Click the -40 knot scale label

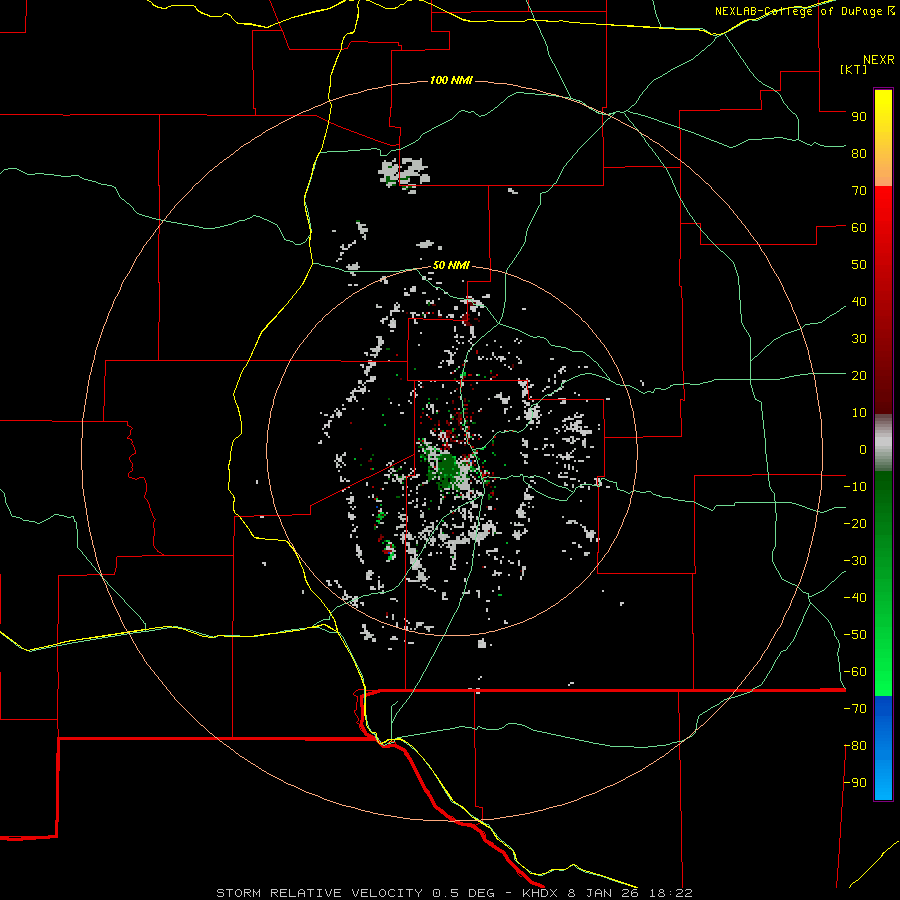pyautogui.click(x=855, y=598)
